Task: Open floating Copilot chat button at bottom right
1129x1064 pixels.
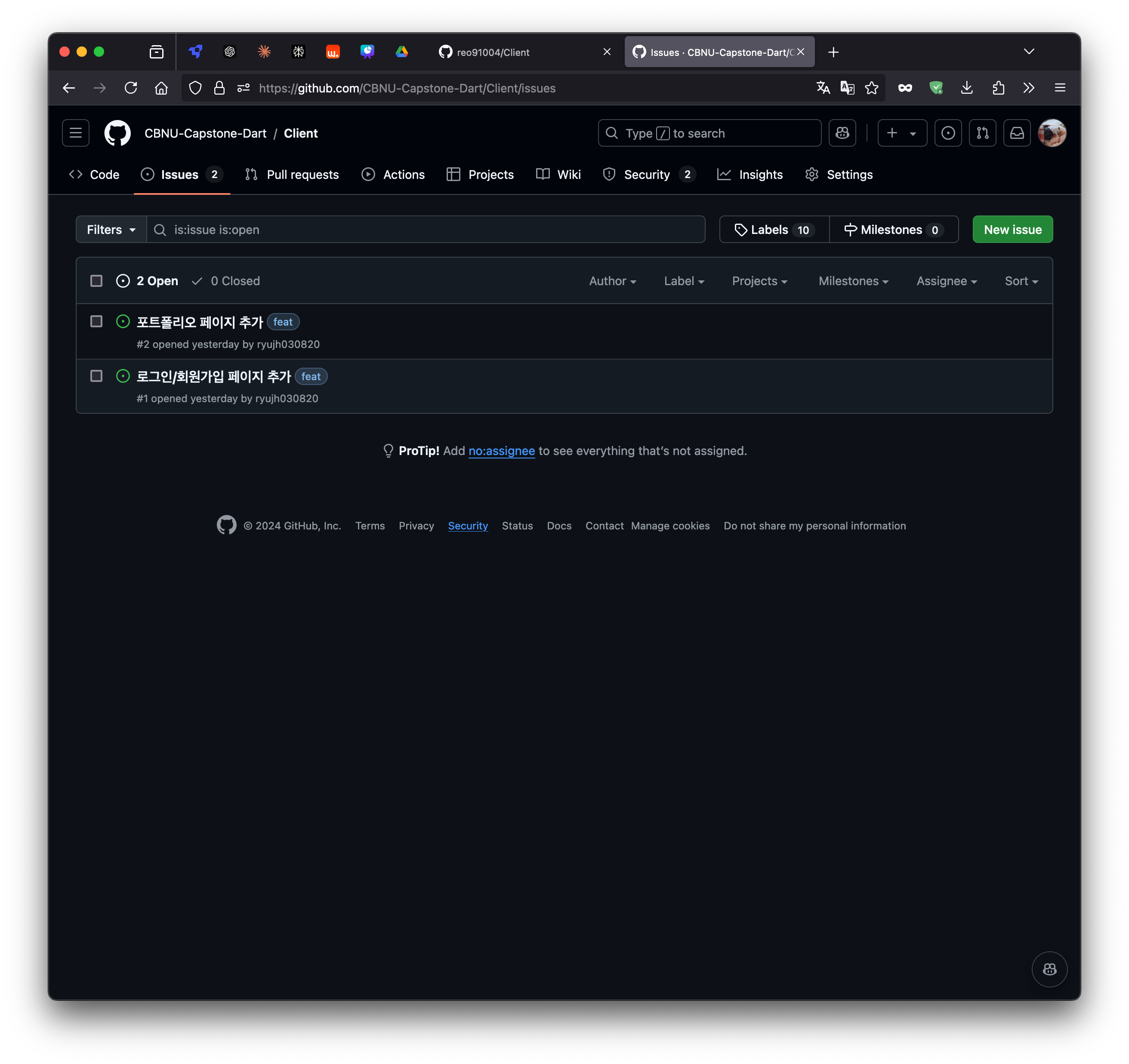Action: click(x=1049, y=969)
